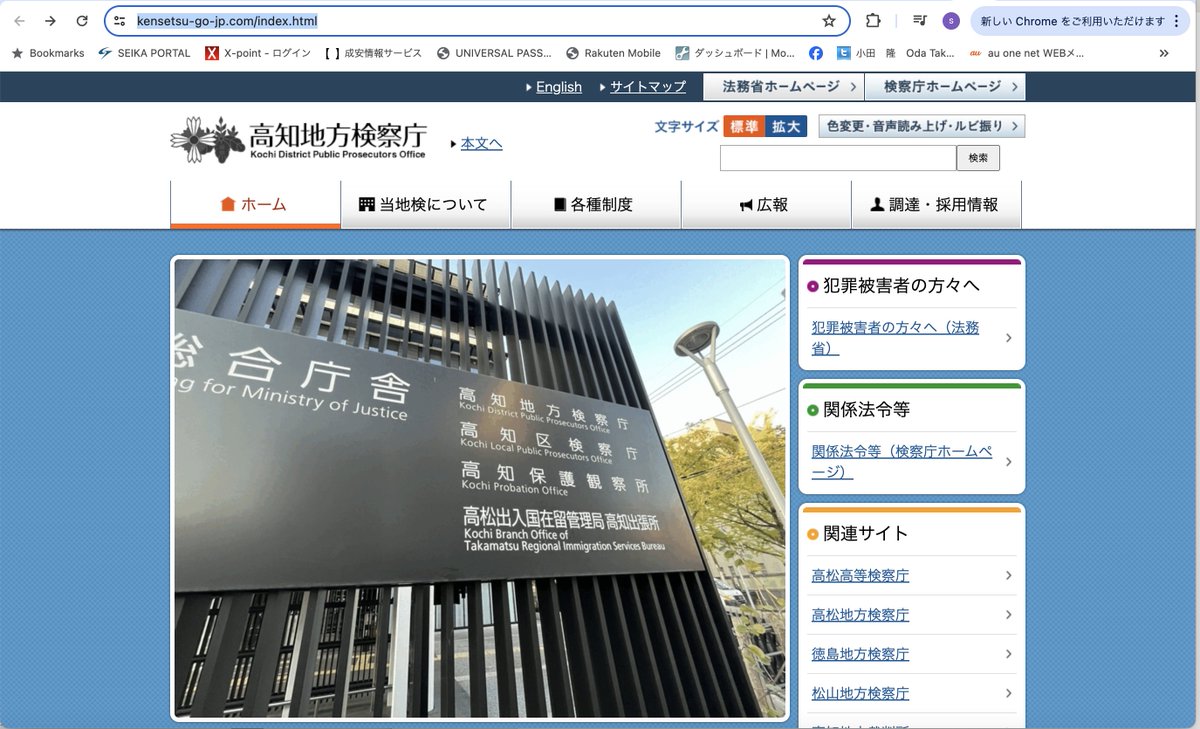This screenshot has height=729, width=1200.
Task: Open the Chrome extensions puzzle icon
Action: 873,21
